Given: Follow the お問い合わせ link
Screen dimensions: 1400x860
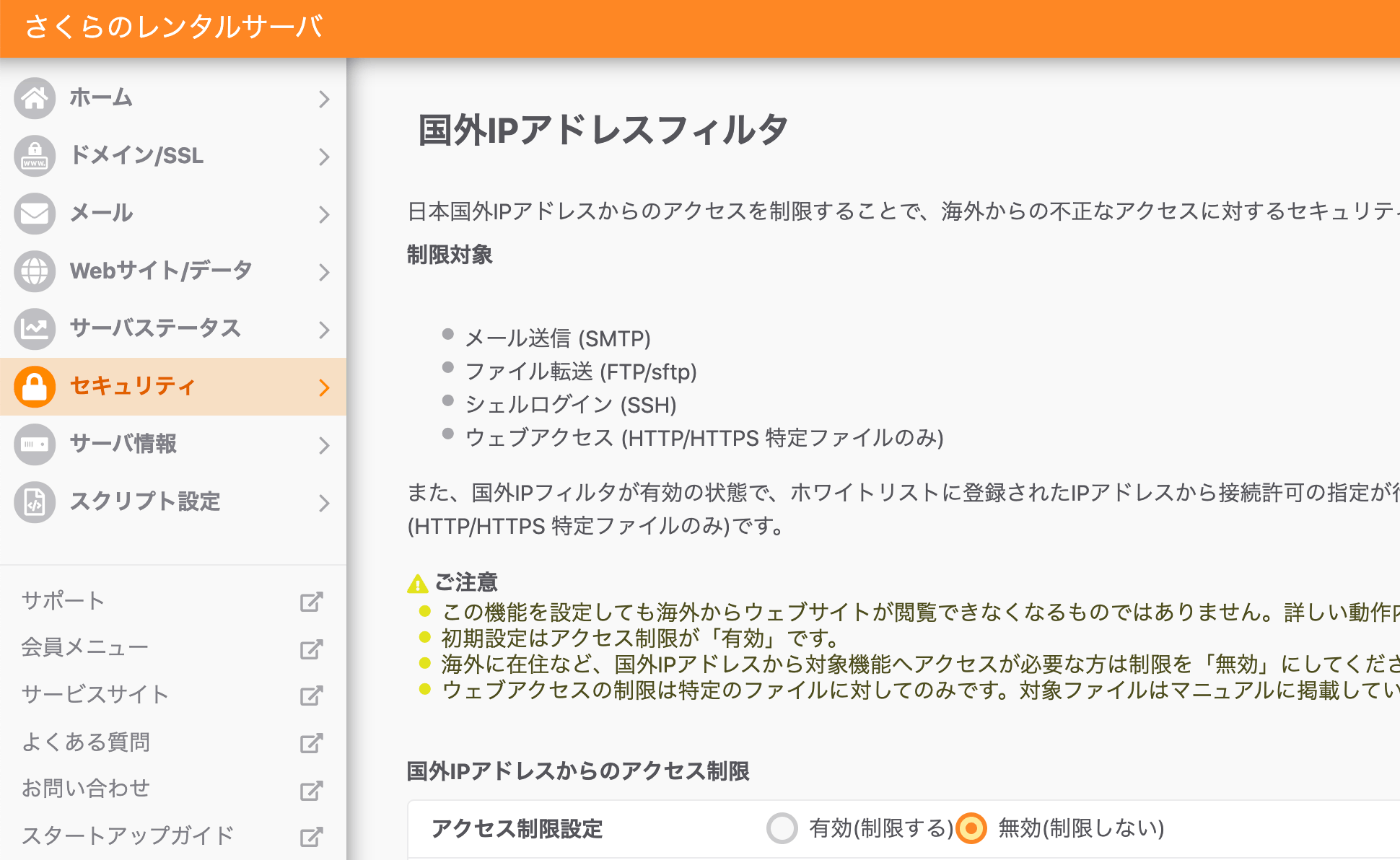Looking at the screenshot, I should point(86,788).
